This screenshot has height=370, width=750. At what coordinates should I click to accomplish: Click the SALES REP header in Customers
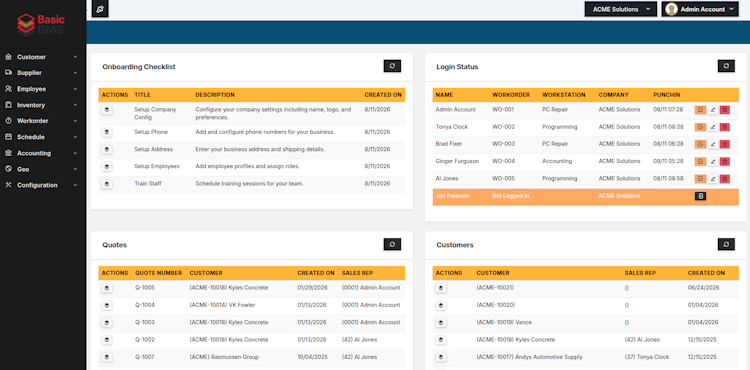pyautogui.click(x=640, y=273)
